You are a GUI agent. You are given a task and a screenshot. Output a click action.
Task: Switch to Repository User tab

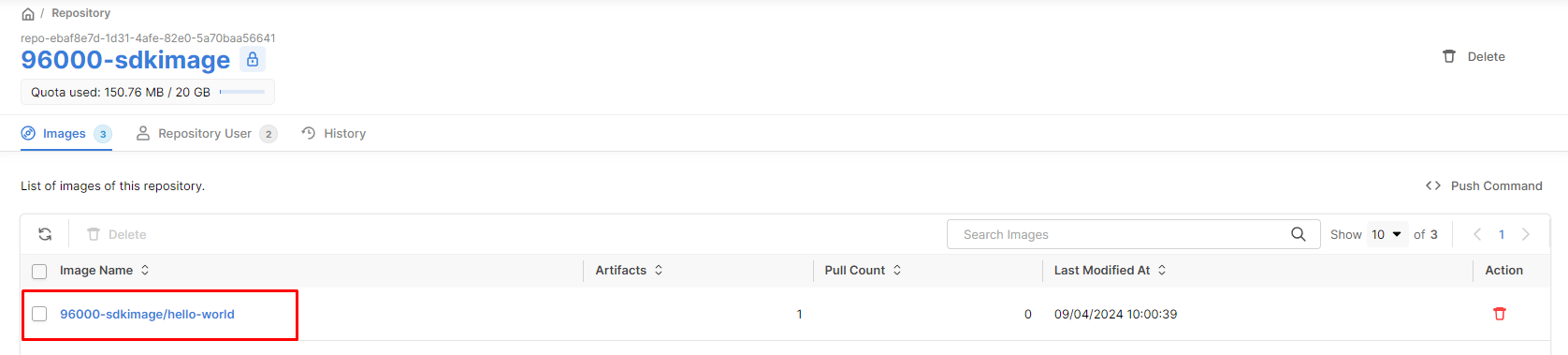(x=207, y=134)
